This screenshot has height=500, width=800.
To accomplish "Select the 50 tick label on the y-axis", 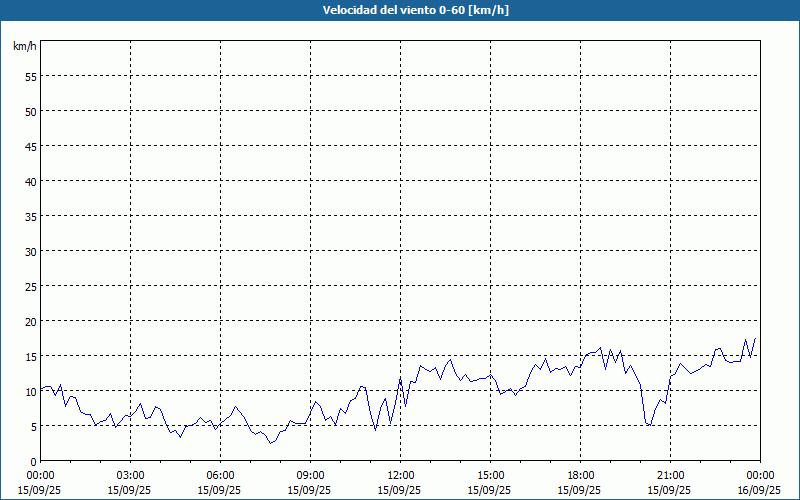I will [30, 111].
